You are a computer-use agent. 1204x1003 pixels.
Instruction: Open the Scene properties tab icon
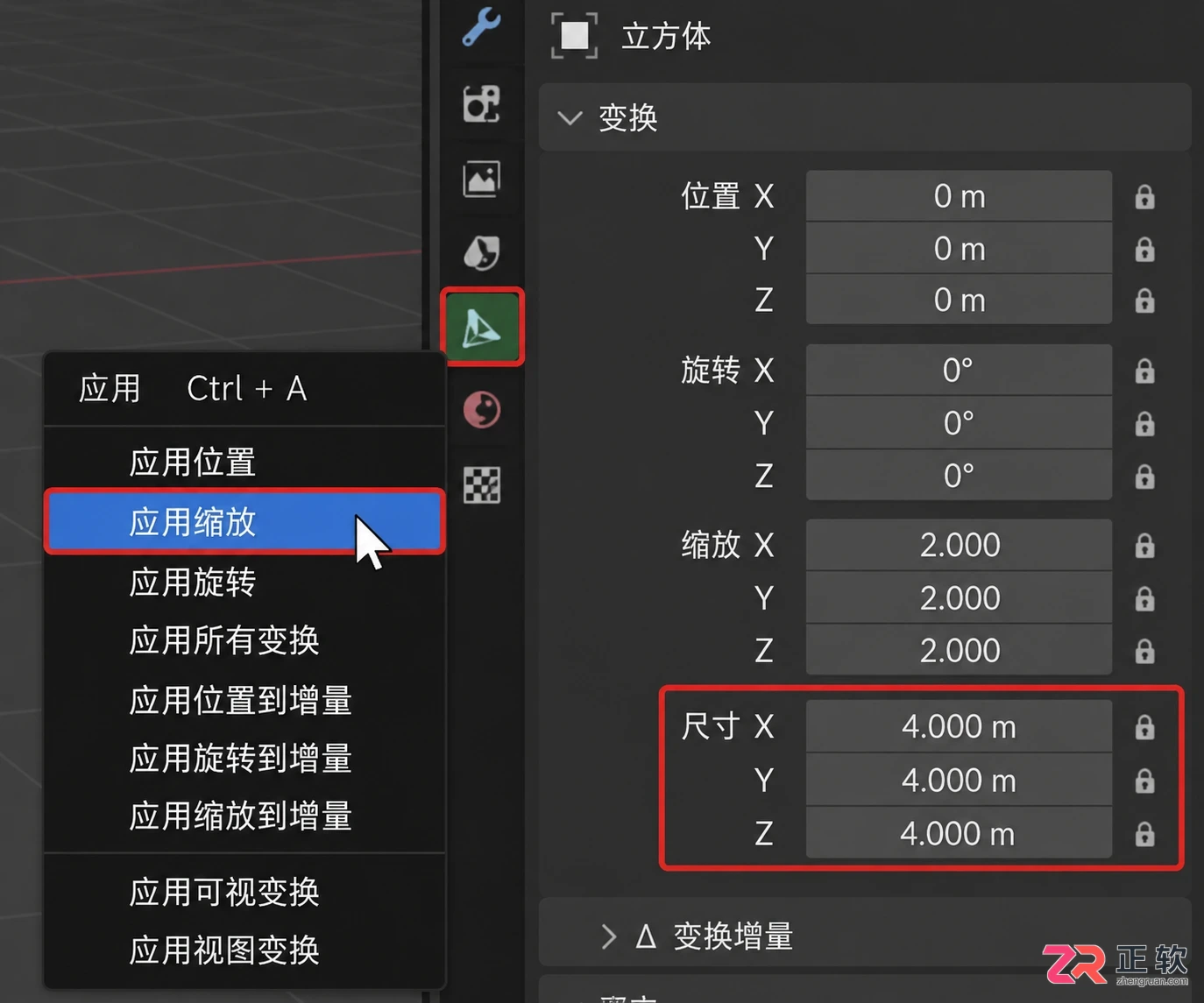click(482, 252)
